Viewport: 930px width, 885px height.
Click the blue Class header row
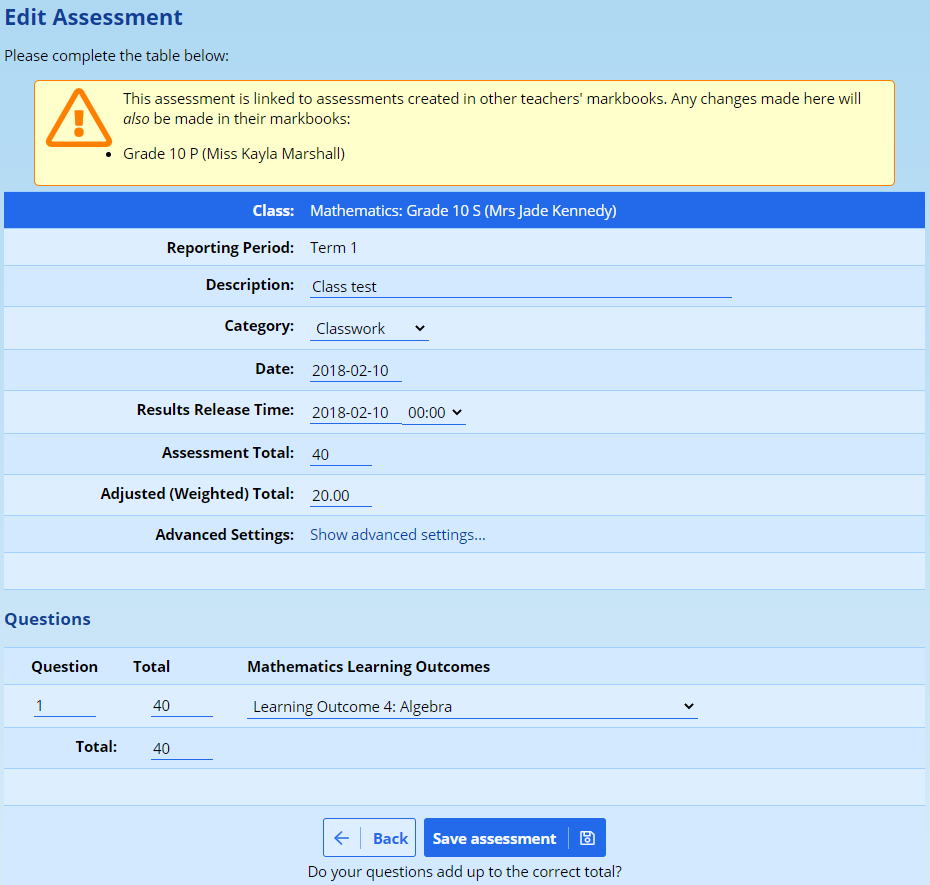point(464,211)
